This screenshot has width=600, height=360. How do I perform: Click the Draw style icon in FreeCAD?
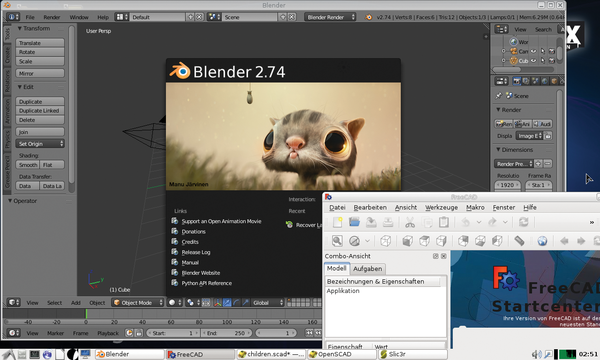coord(355,241)
